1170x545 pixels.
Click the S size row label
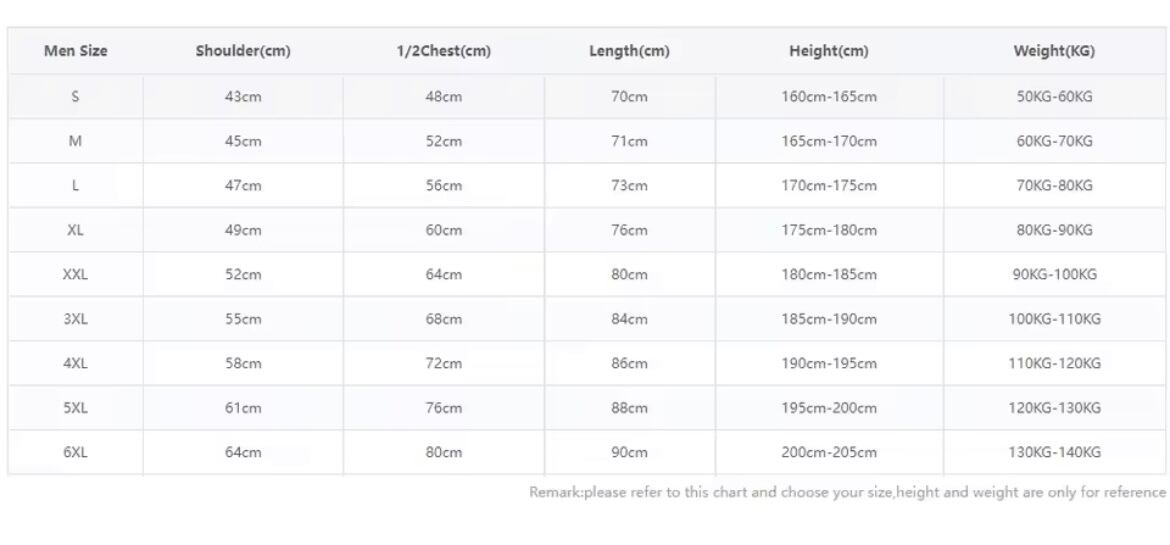coord(75,97)
